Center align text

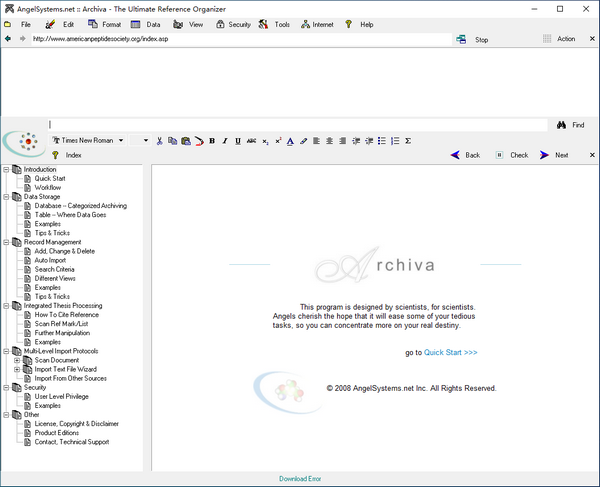tap(329, 141)
